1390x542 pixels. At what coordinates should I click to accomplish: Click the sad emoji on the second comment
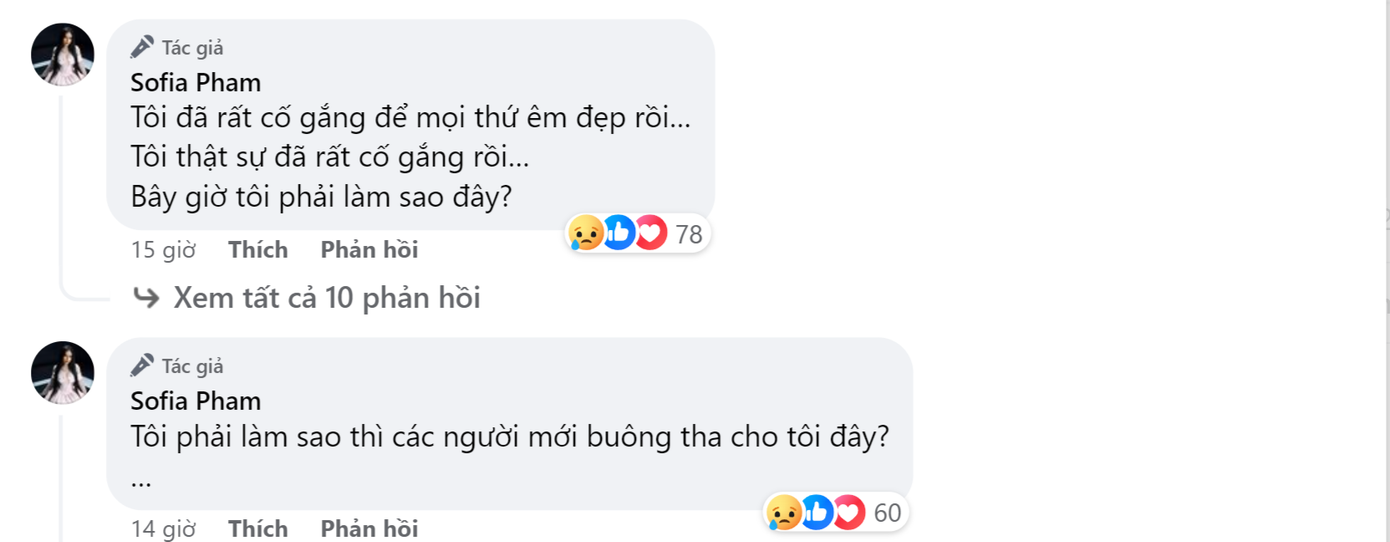coord(784,513)
